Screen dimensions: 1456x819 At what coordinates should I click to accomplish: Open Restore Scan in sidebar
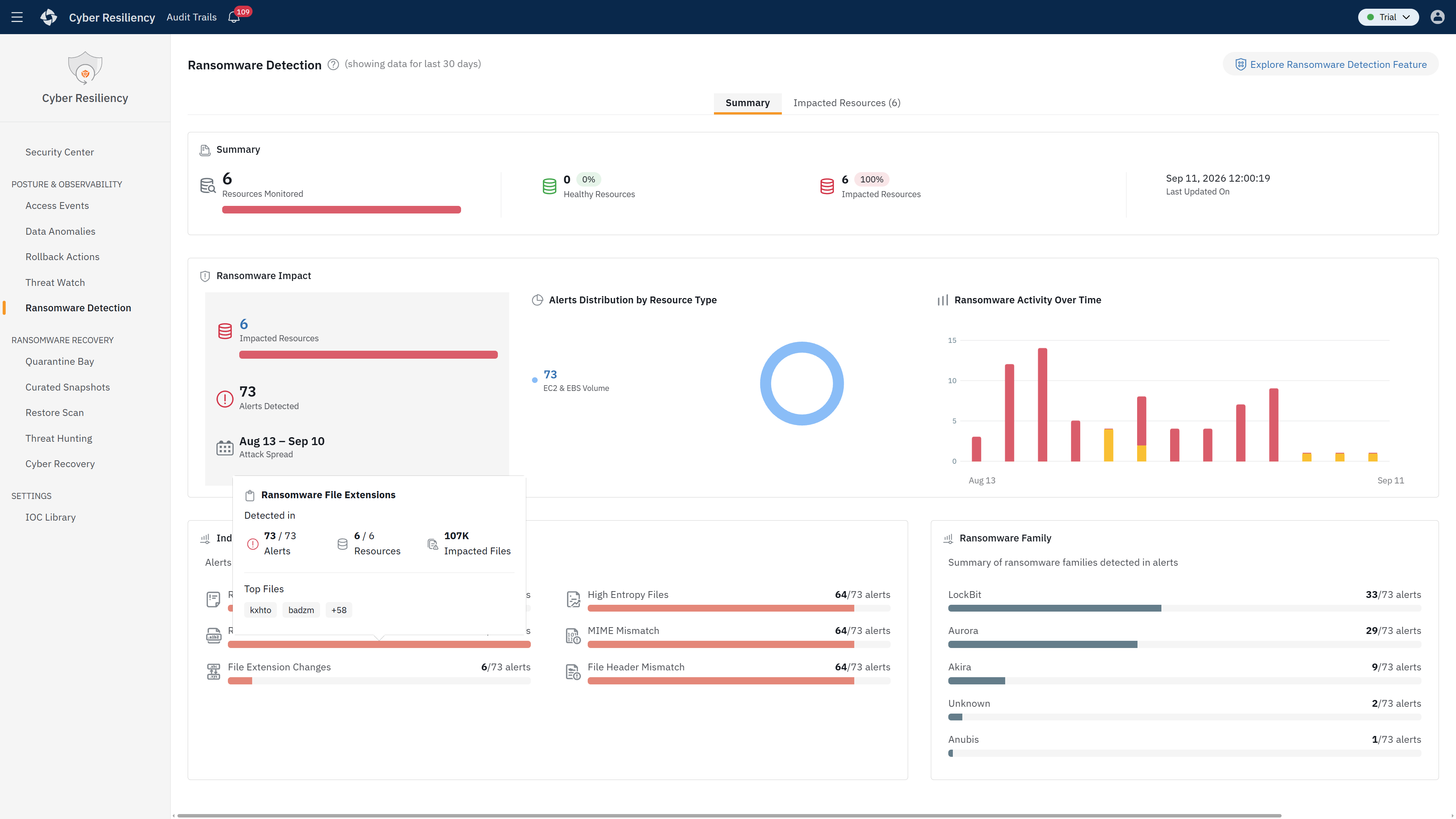pos(54,413)
